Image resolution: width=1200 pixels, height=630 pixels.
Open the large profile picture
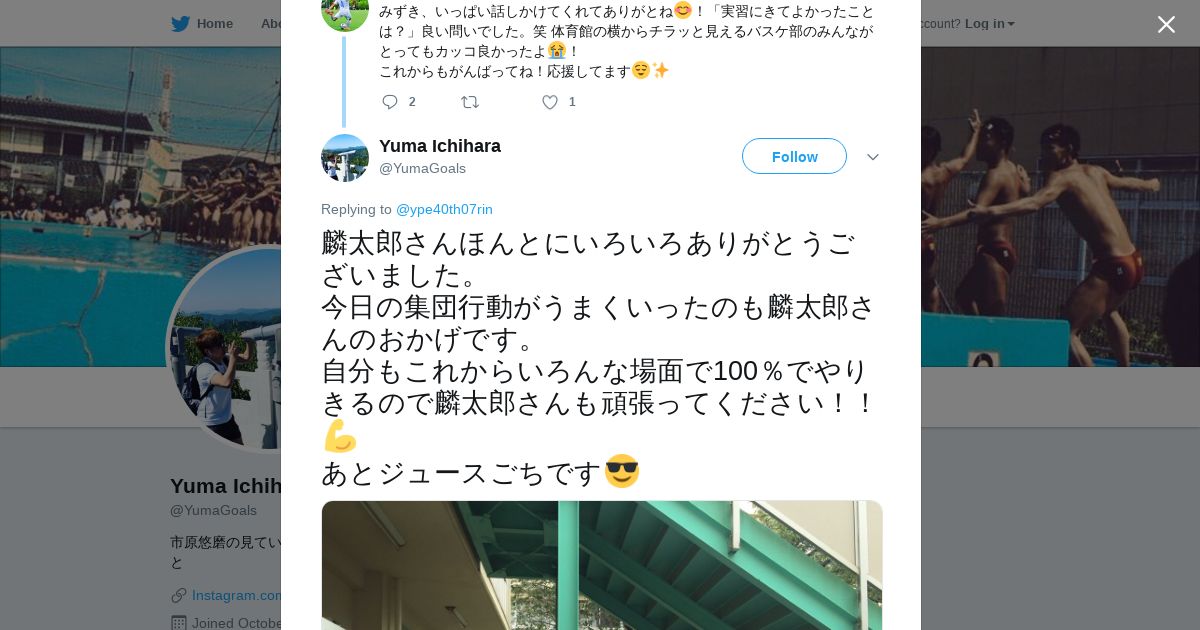coord(225,348)
